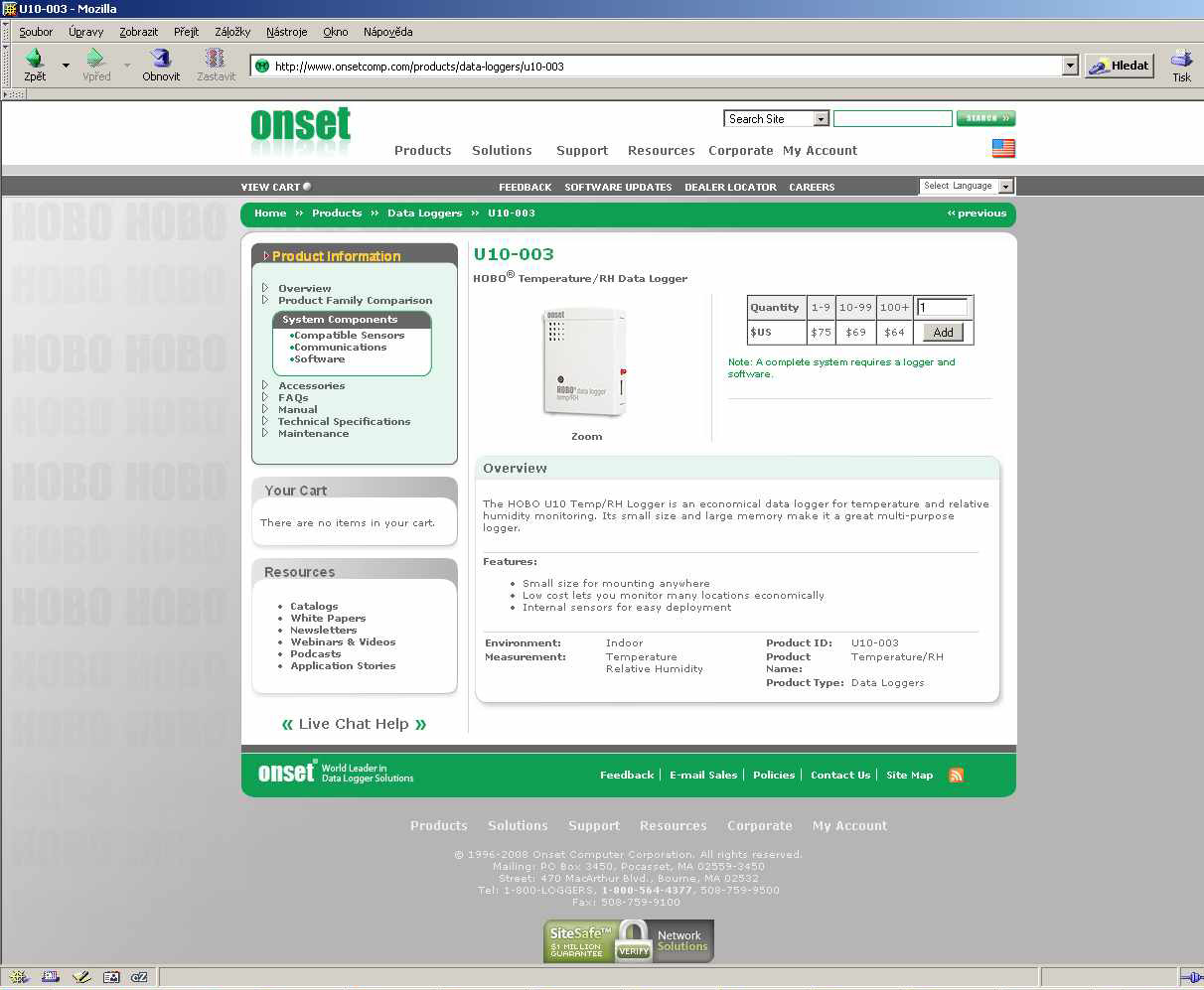Click the Vpřed forward arrow icon
This screenshot has width=1204, height=990.
point(95,58)
